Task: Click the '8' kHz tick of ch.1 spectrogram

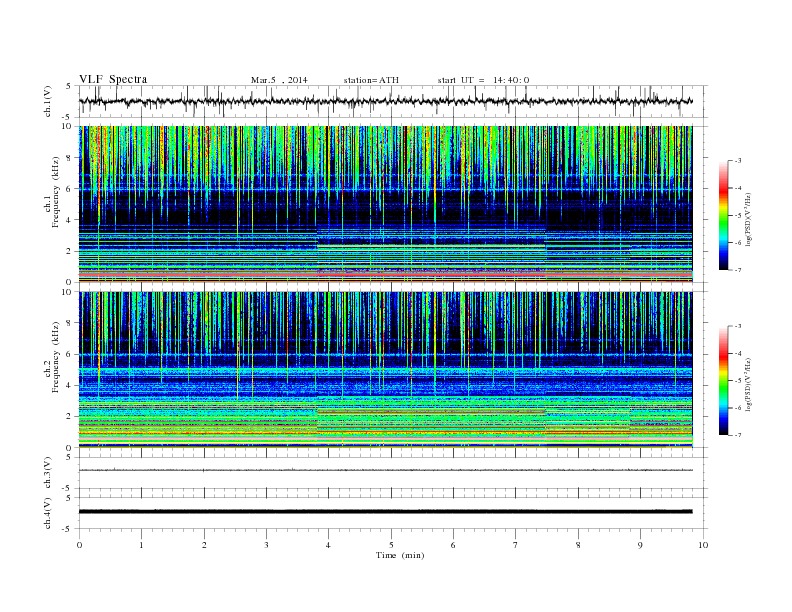Action: tap(69, 158)
